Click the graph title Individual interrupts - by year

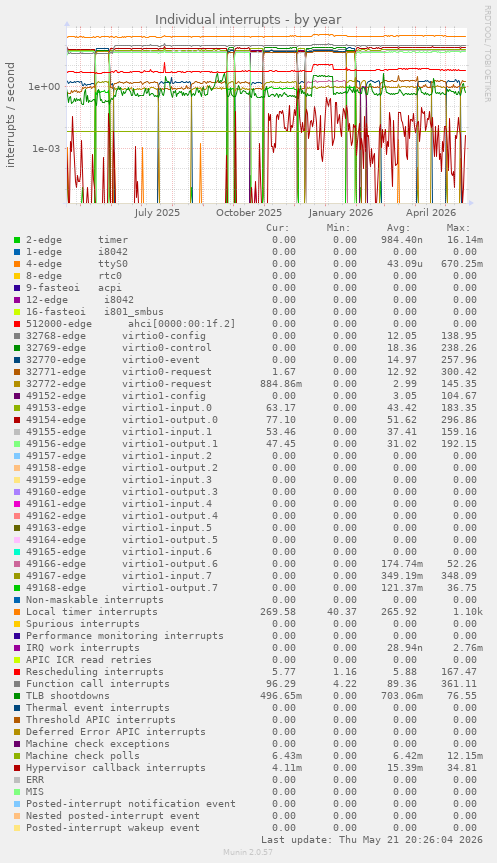coord(248,20)
